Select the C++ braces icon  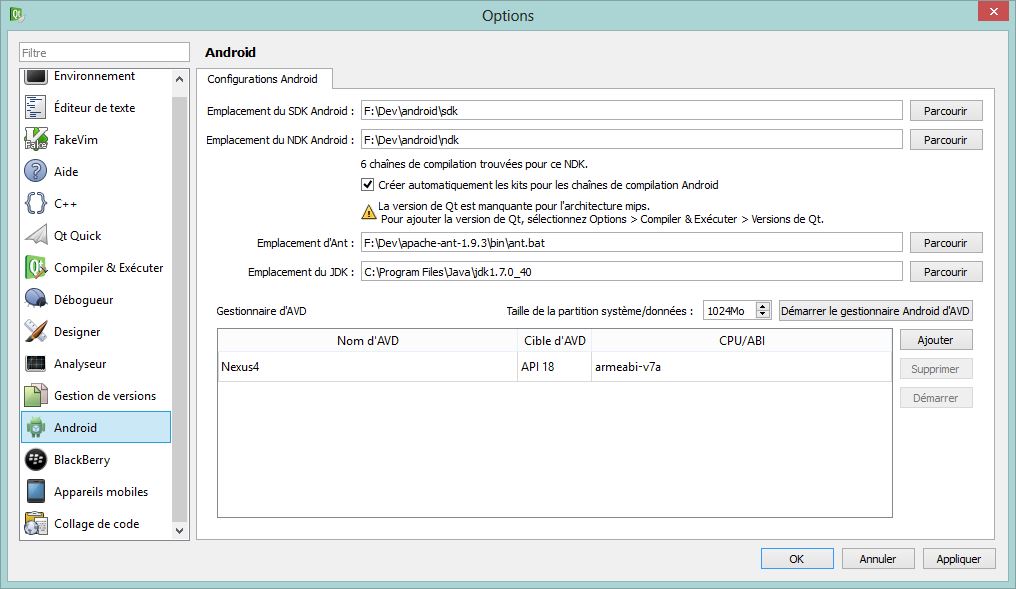point(36,203)
